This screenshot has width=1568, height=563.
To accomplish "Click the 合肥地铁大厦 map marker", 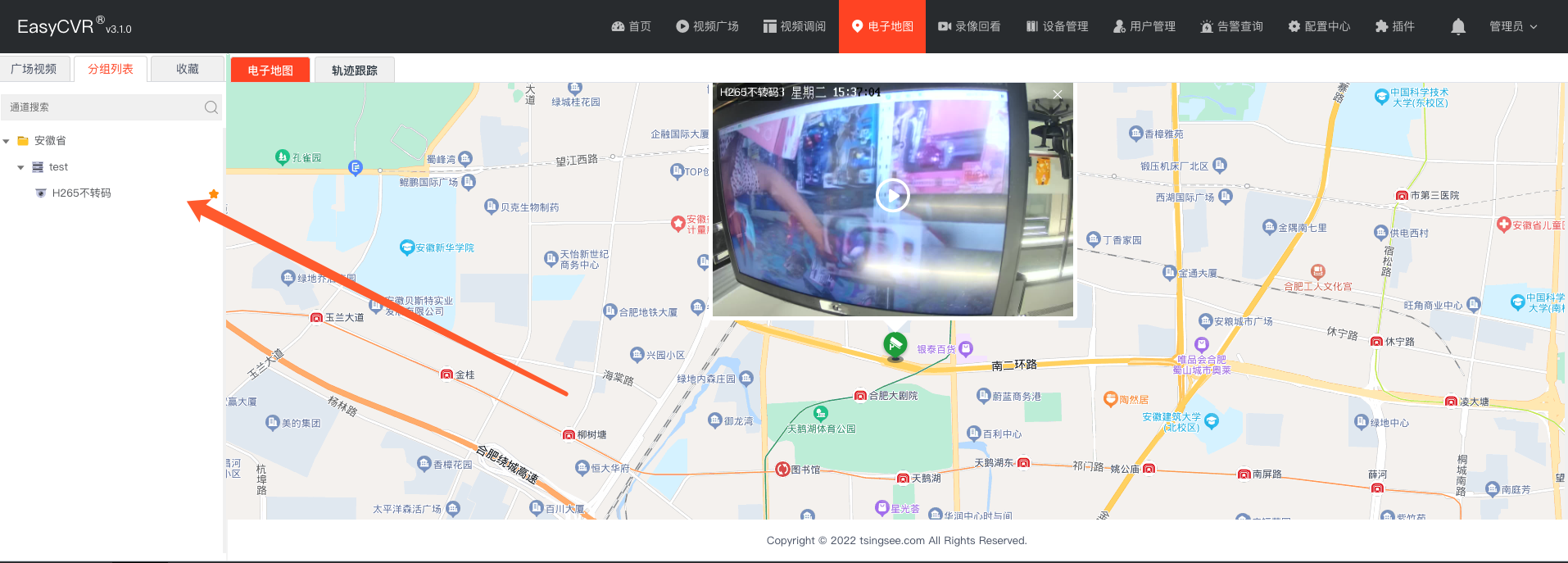I will click(x=610, y=311).
